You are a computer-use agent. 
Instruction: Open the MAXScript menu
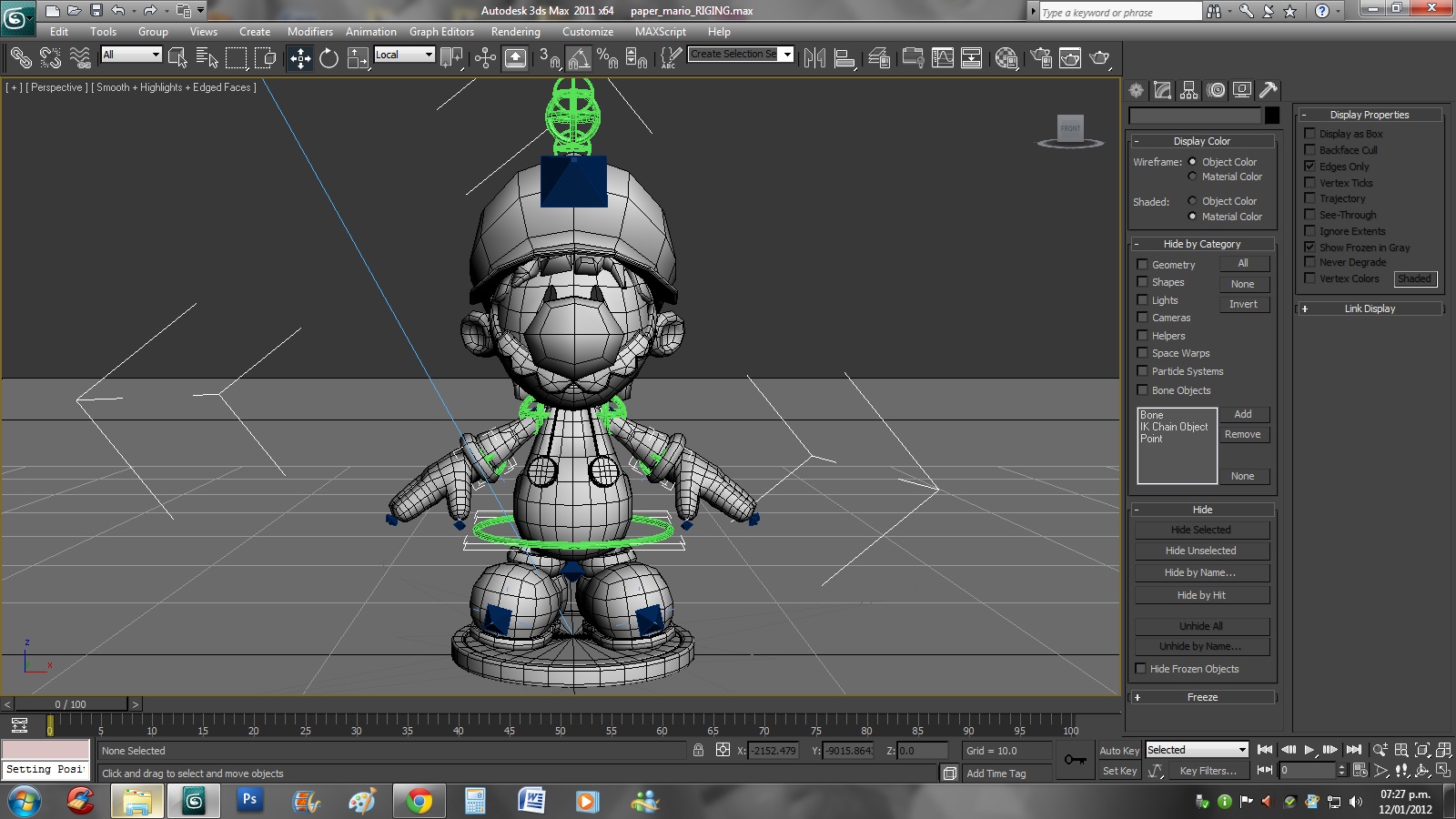click(661, 32)
